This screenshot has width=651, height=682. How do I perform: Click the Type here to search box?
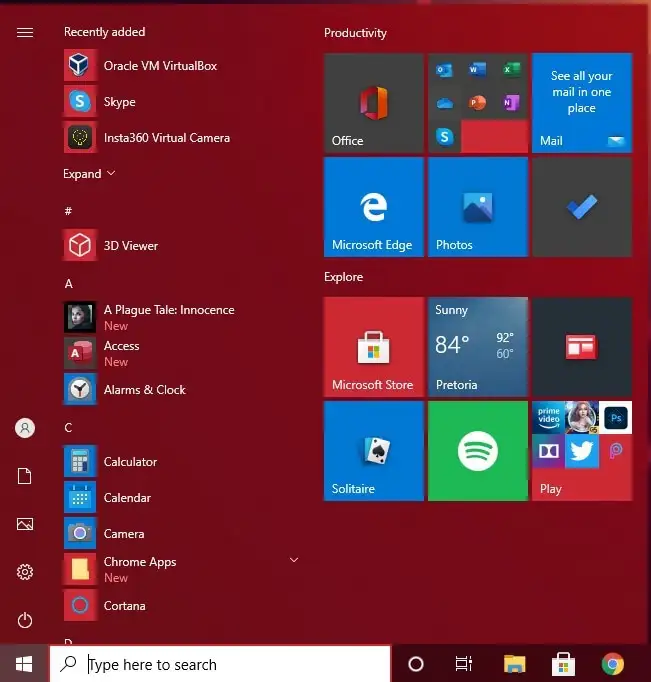(x=220, y=664)
